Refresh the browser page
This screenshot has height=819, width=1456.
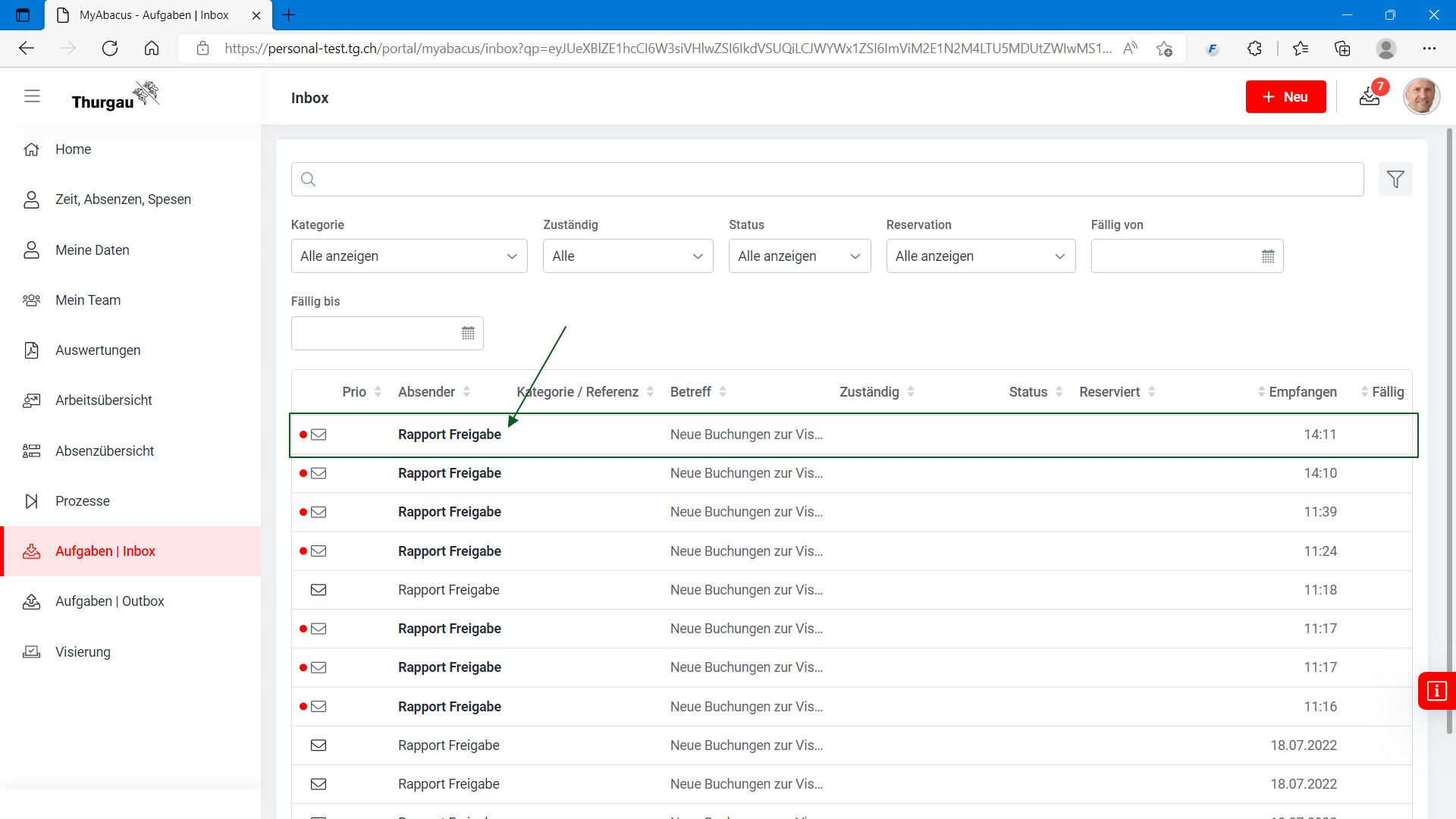click(x=110, y=49)
